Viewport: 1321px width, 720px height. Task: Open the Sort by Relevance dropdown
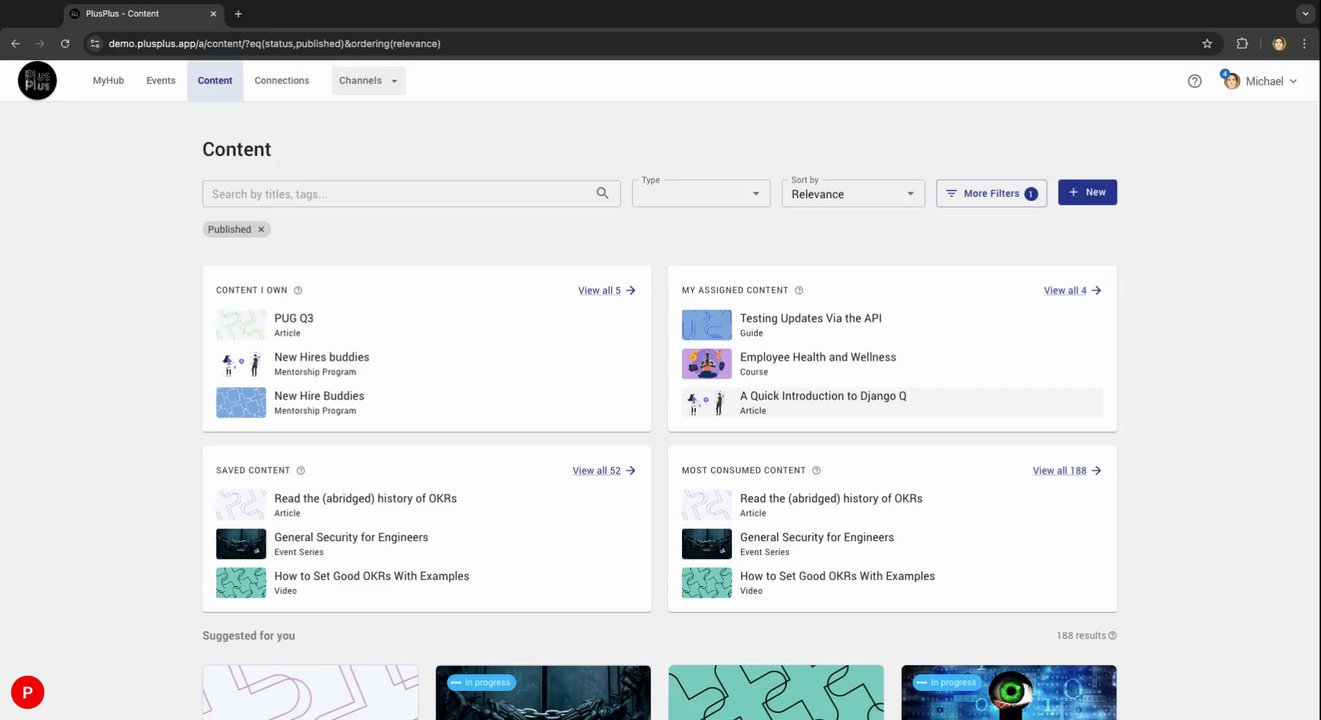click(852, 194)
